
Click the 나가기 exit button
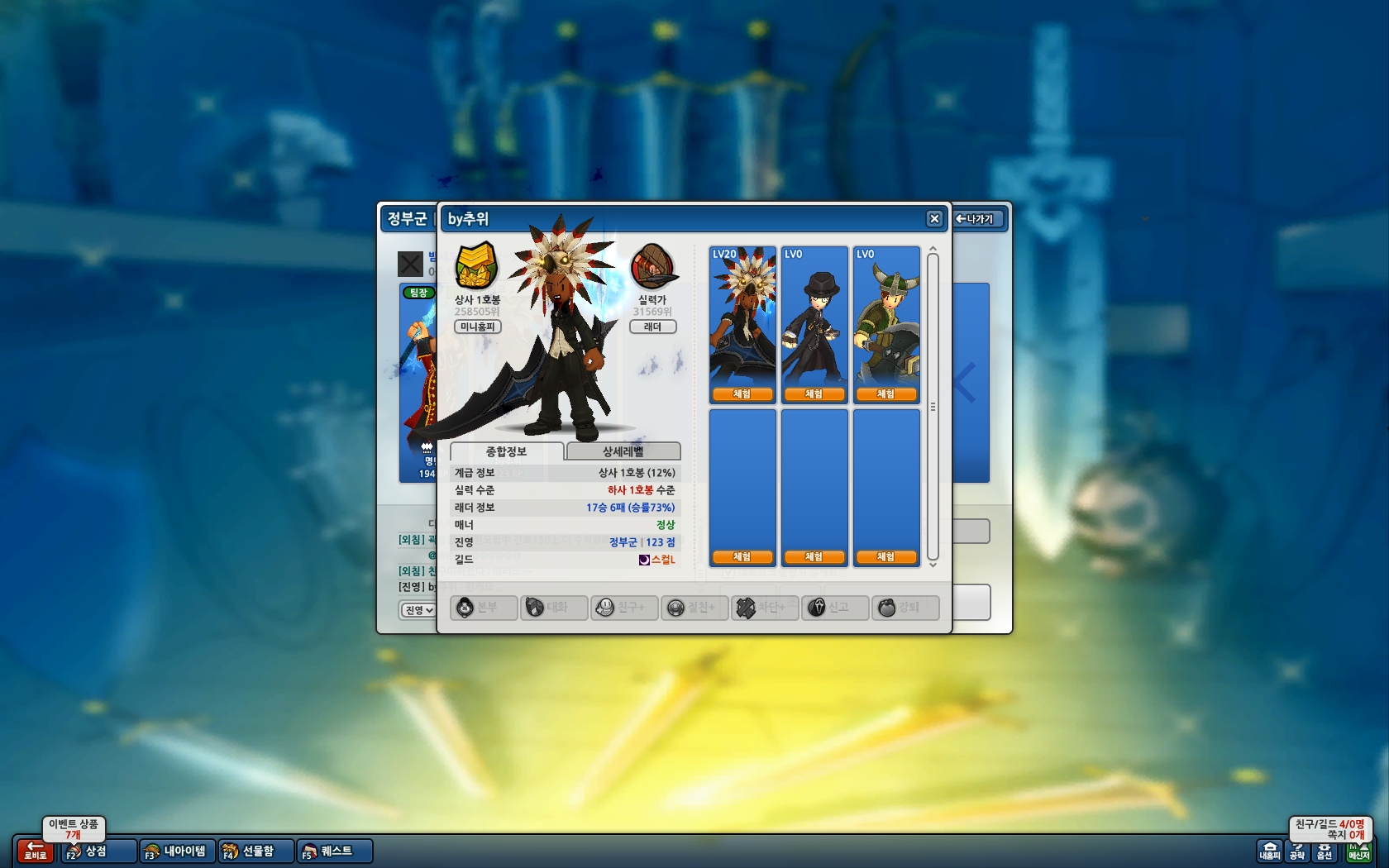coord(979,219)
